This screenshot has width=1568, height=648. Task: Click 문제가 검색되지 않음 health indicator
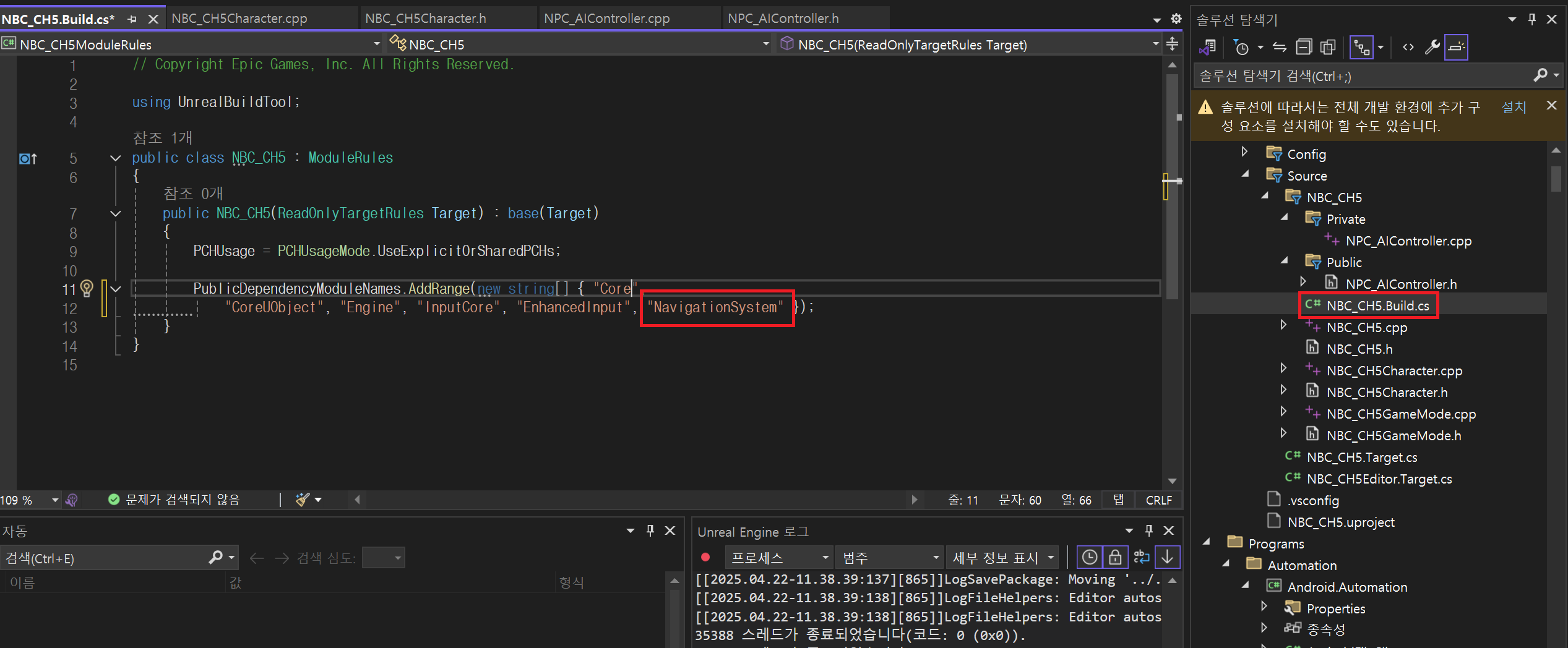point(173,500)
